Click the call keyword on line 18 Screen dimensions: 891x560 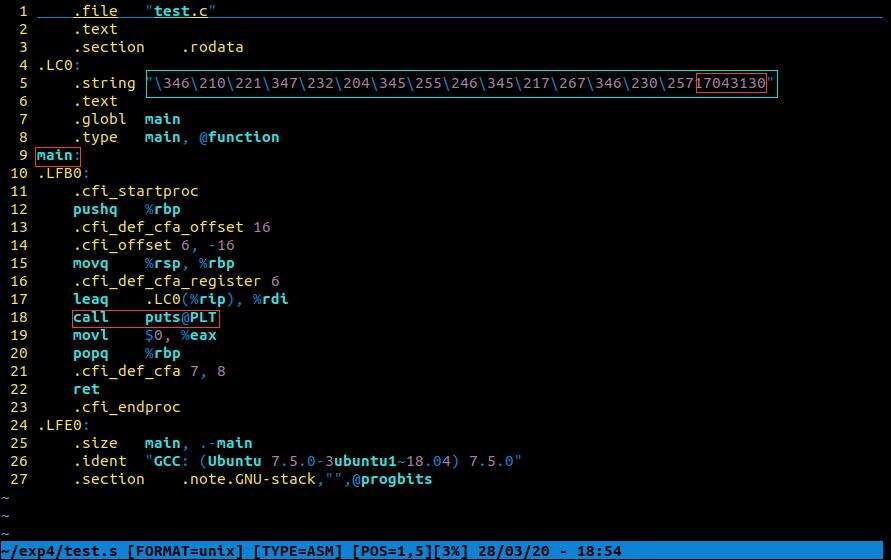[x=90, y=317]
